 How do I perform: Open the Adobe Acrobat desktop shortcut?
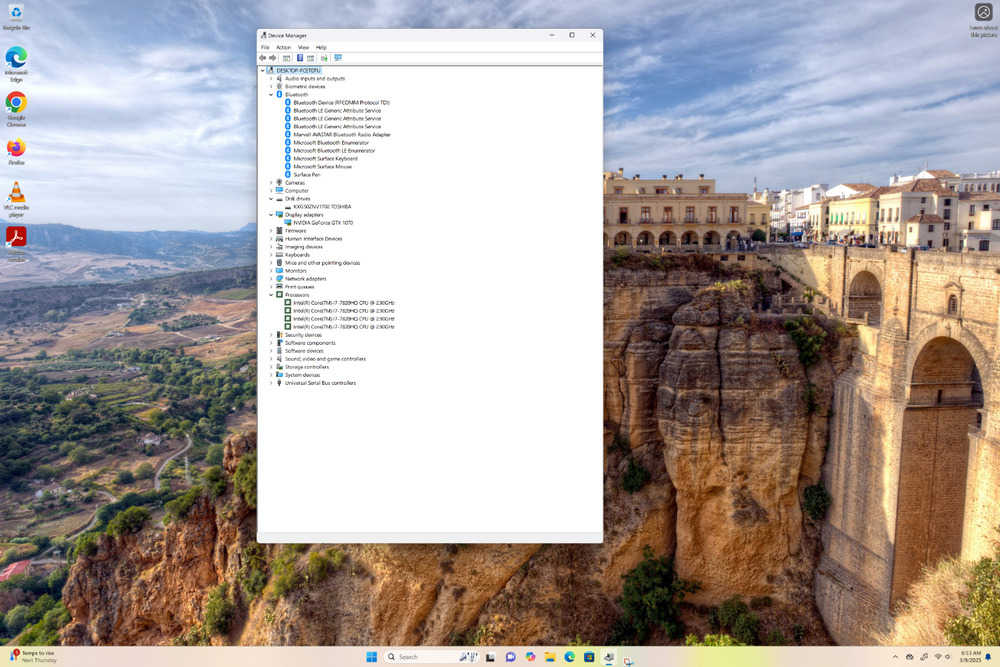16,242
